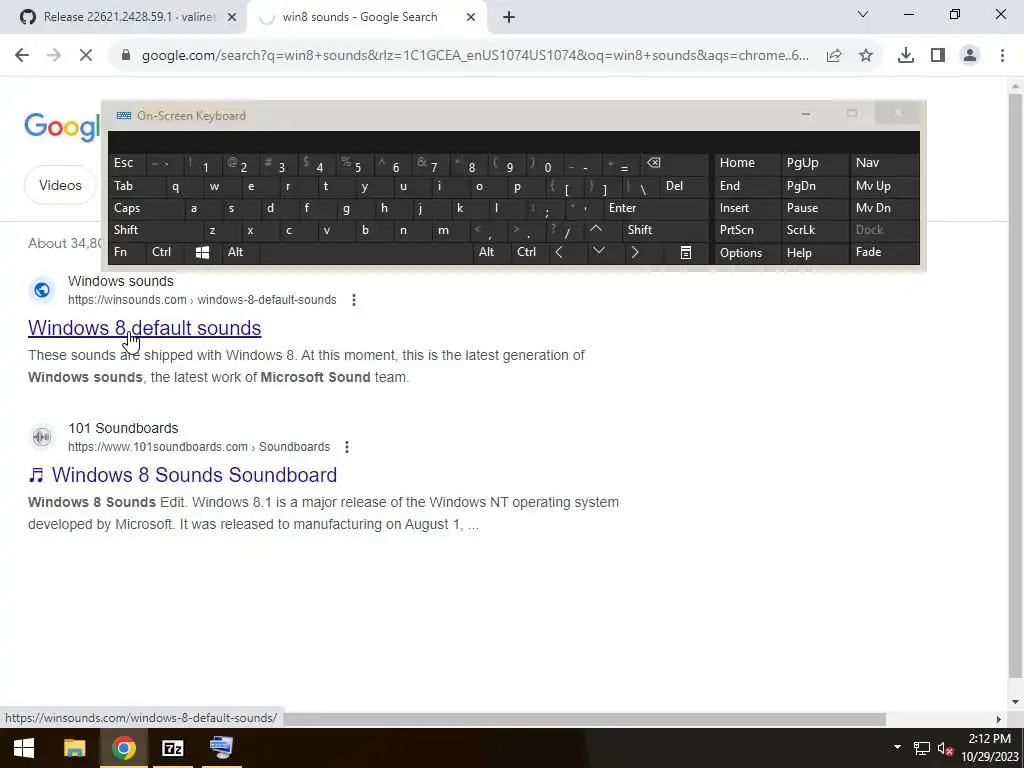Toggle right Ctrl key on On-Screen Keyboard
1024x768 pixels.
click(x=528, y=253)
